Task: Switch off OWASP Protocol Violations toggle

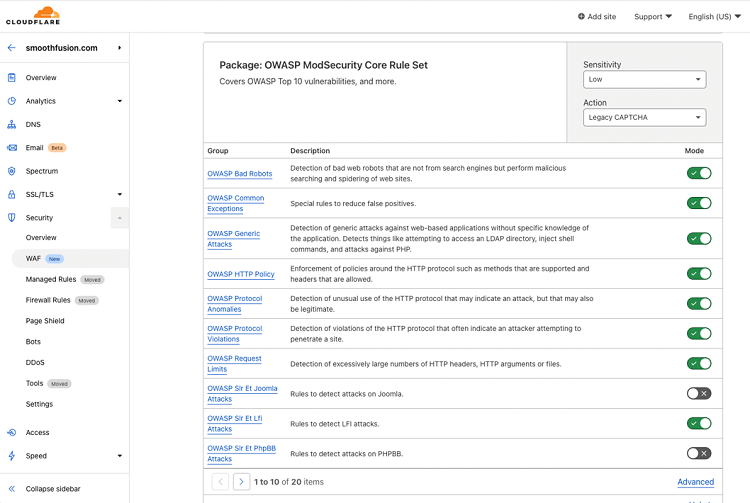Action: (699, 333)
